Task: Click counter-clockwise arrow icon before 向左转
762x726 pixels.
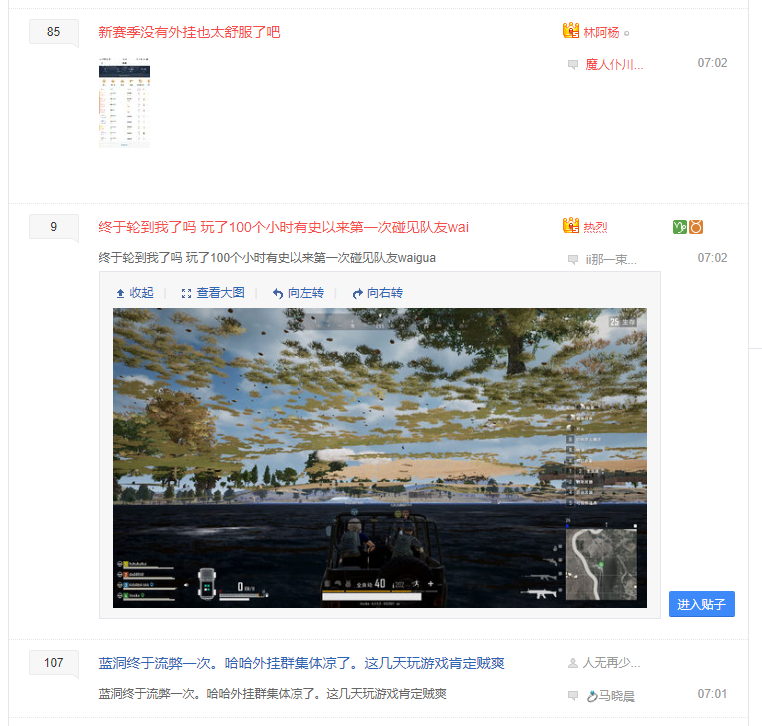Action: coord(277,293)
